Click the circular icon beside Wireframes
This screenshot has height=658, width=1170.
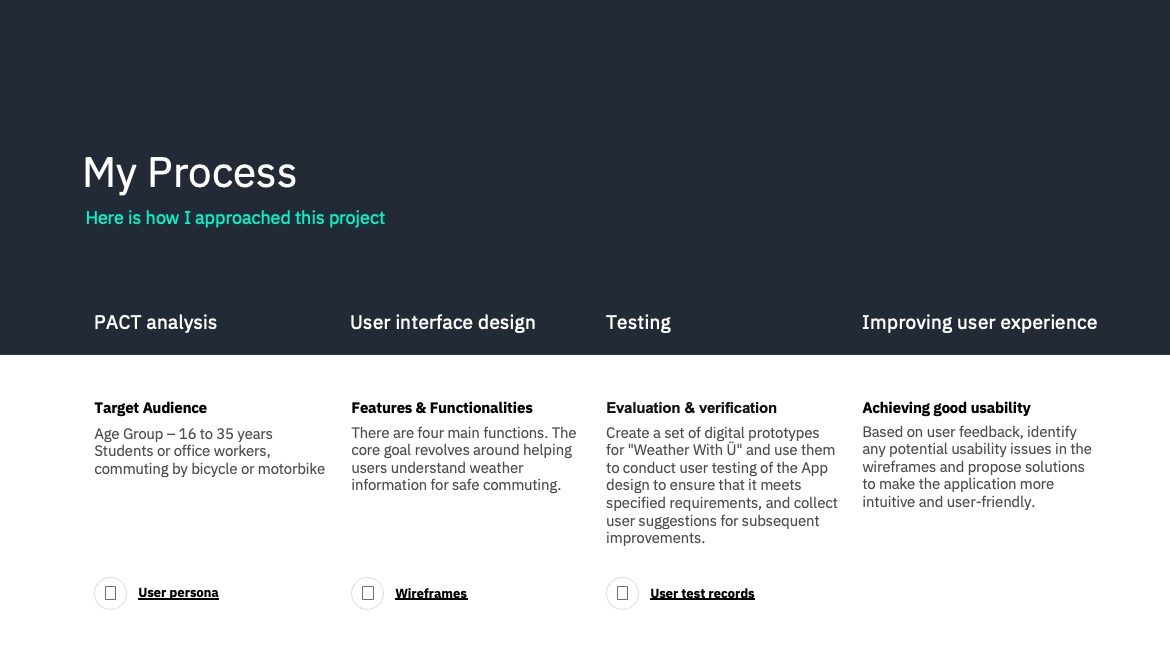[367, 593]
